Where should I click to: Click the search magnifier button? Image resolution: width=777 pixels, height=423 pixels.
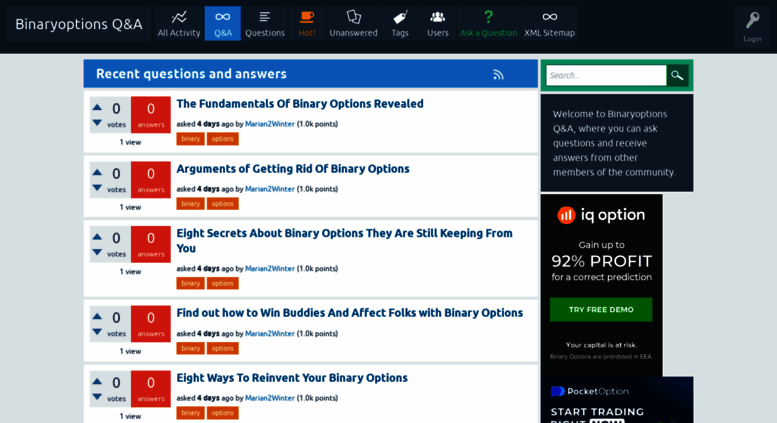point(677,75)
